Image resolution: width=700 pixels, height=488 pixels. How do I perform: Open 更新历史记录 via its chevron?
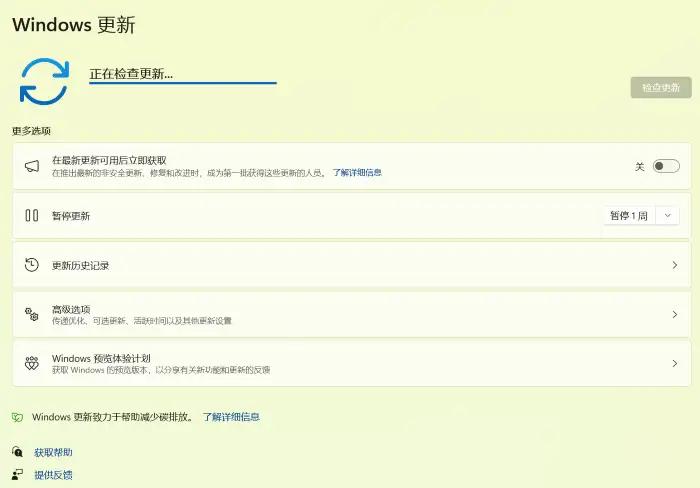coord(675,265)
